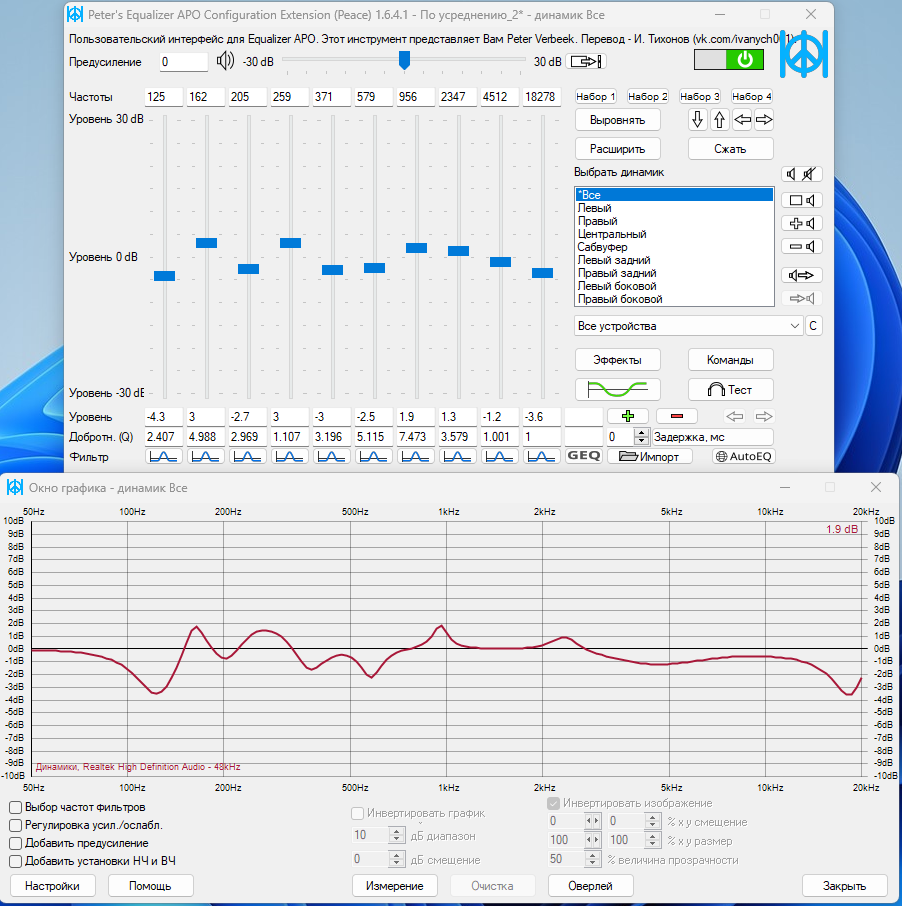Check the Добавить предусиление checkbox
The width and height of the screenshot is (902, 906).
[16, 843]
